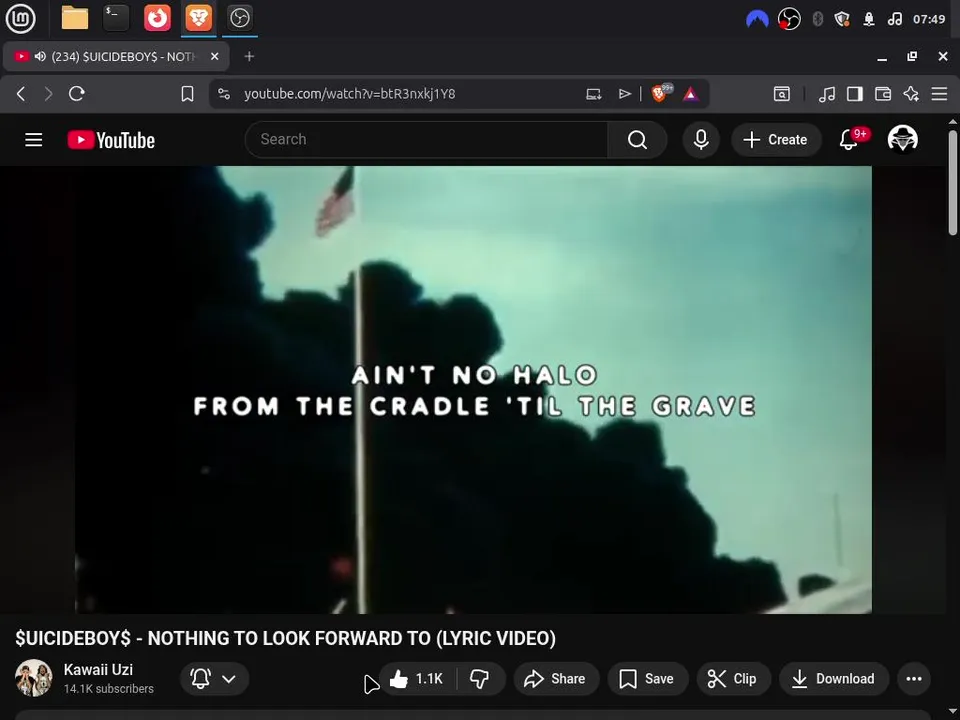Expand the YouTube guide menu

pyautogui.click(x=34, y=140)
